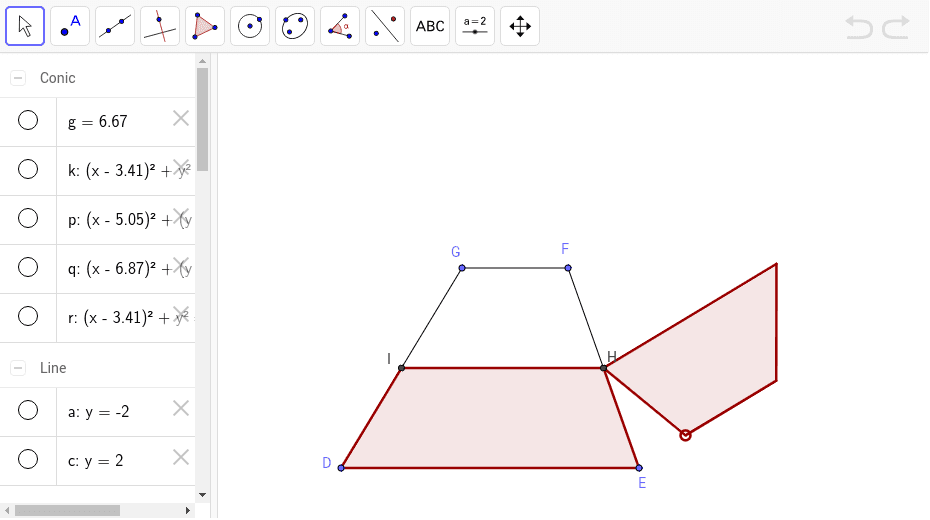Toggle visibility of conic q
Image resolution: width=930 pixels, height=520 pixels.
click(x=28, y=267)
